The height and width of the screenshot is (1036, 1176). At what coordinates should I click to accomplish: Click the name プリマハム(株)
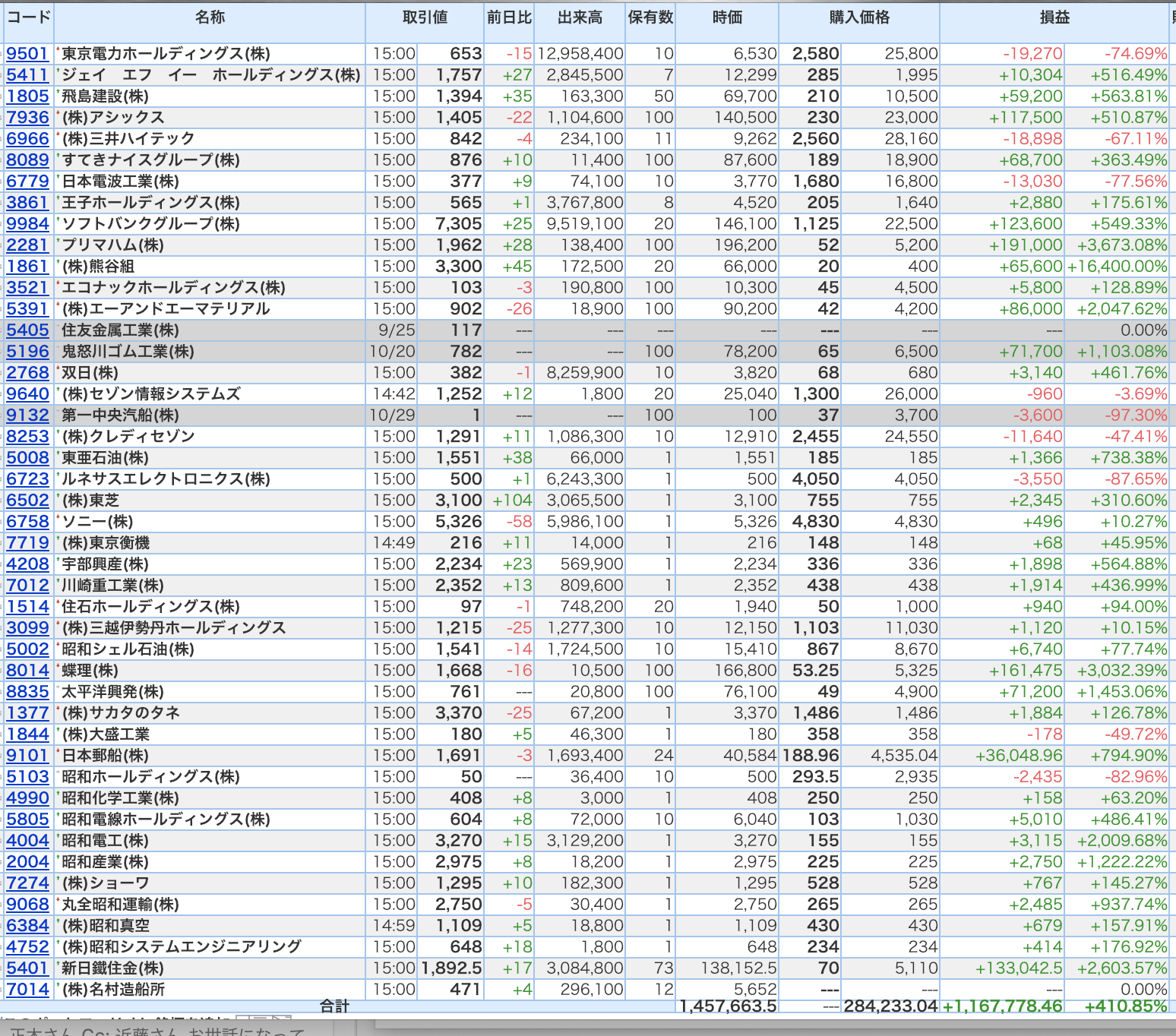click(x=112, y=245)
